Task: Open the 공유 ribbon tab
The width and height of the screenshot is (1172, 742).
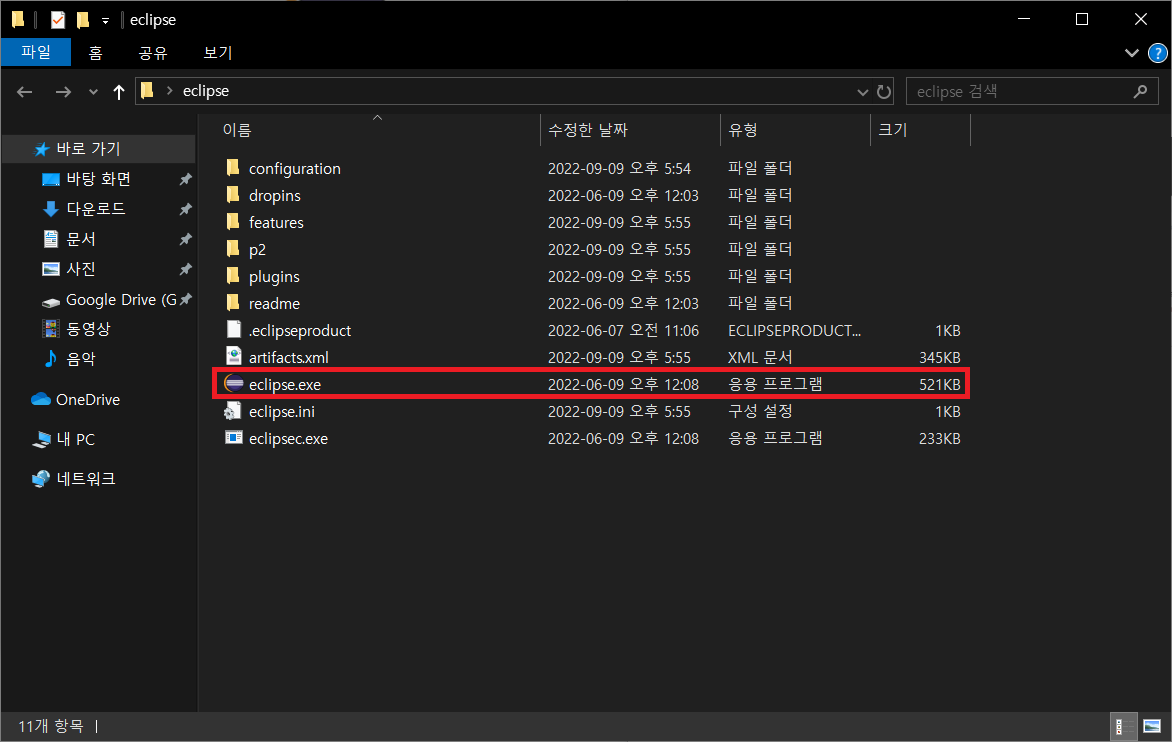Action: click(x=153, y=52)
